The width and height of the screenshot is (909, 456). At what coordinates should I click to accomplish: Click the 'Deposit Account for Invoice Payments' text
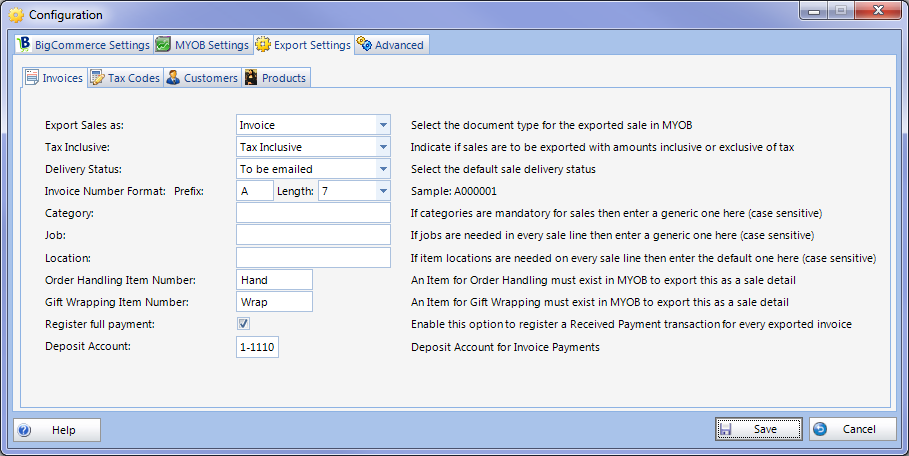pyautogui.click(x=506, y=347)
